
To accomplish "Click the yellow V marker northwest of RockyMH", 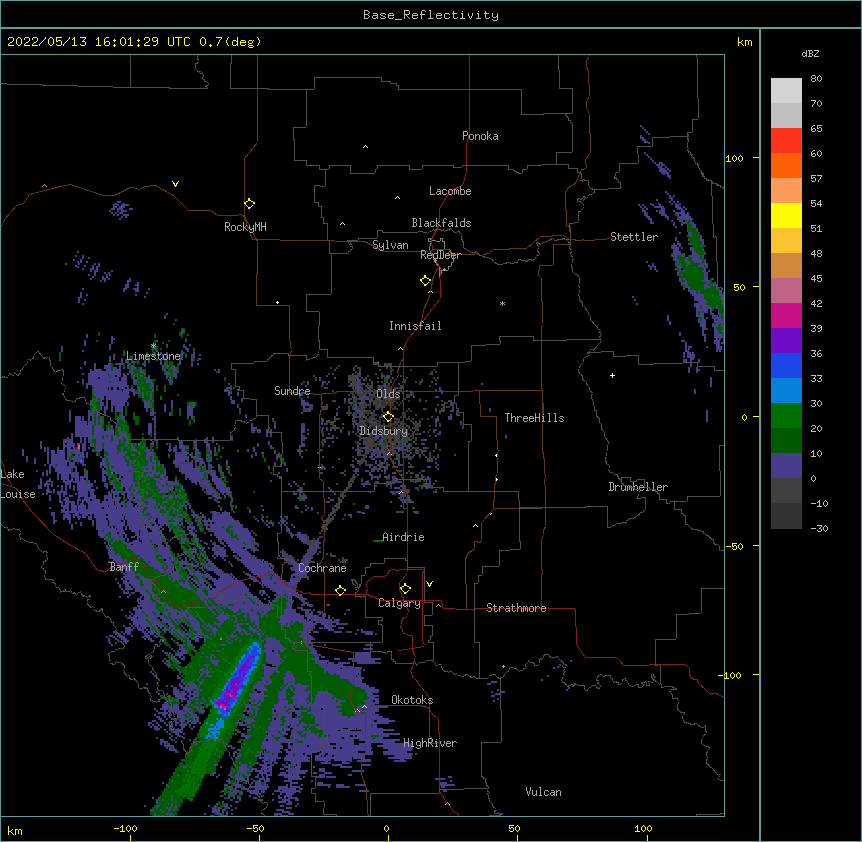I will point(175,184).
